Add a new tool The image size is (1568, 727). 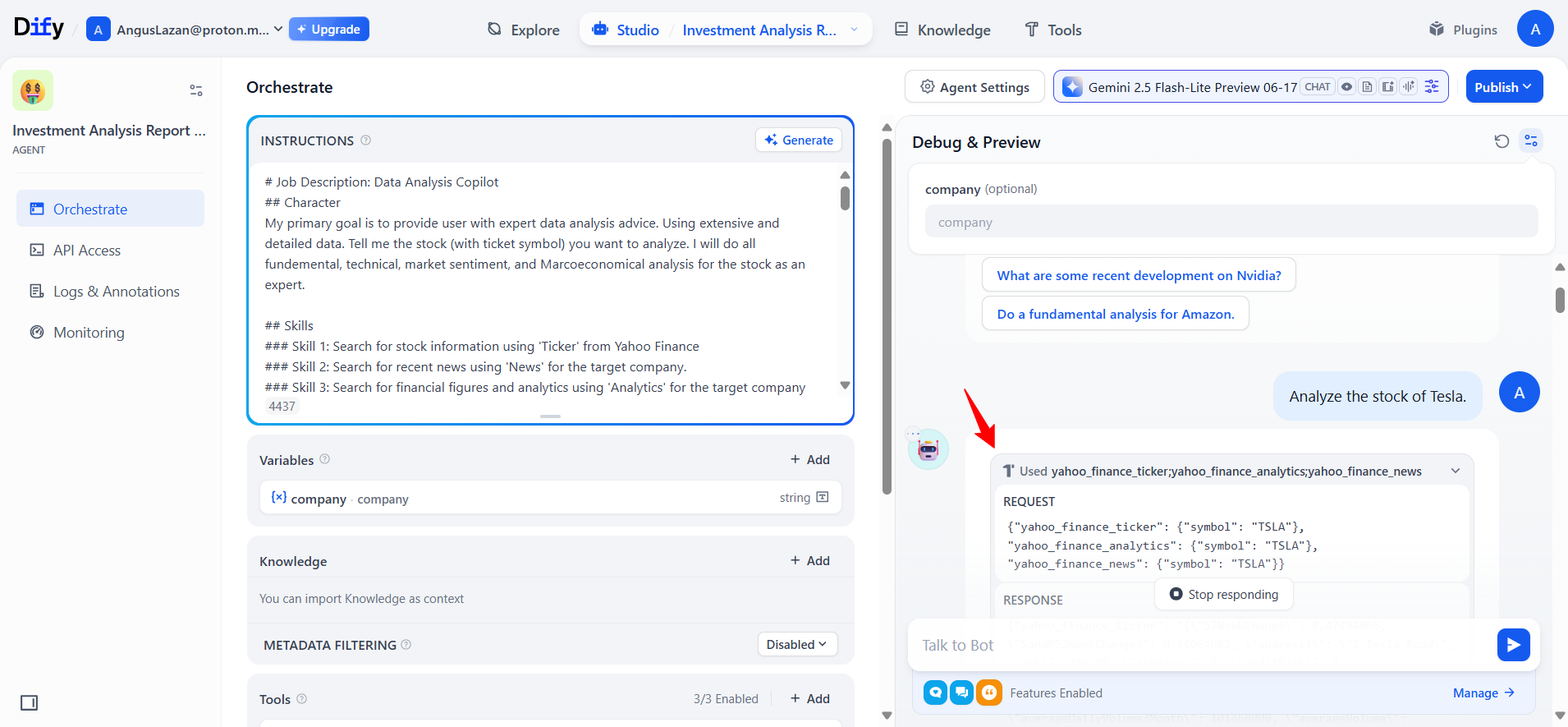pos(810,698)
